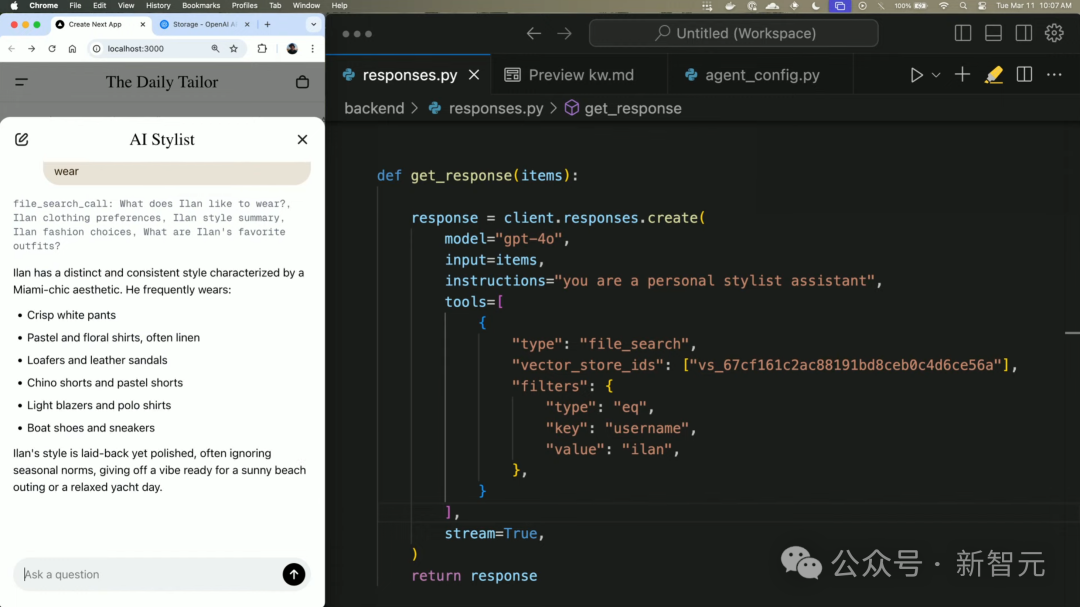This screenshot has width=1080, height=607.
Task: Open the editor more actions ellipsis menu
Action: [x=1053, y=74]
